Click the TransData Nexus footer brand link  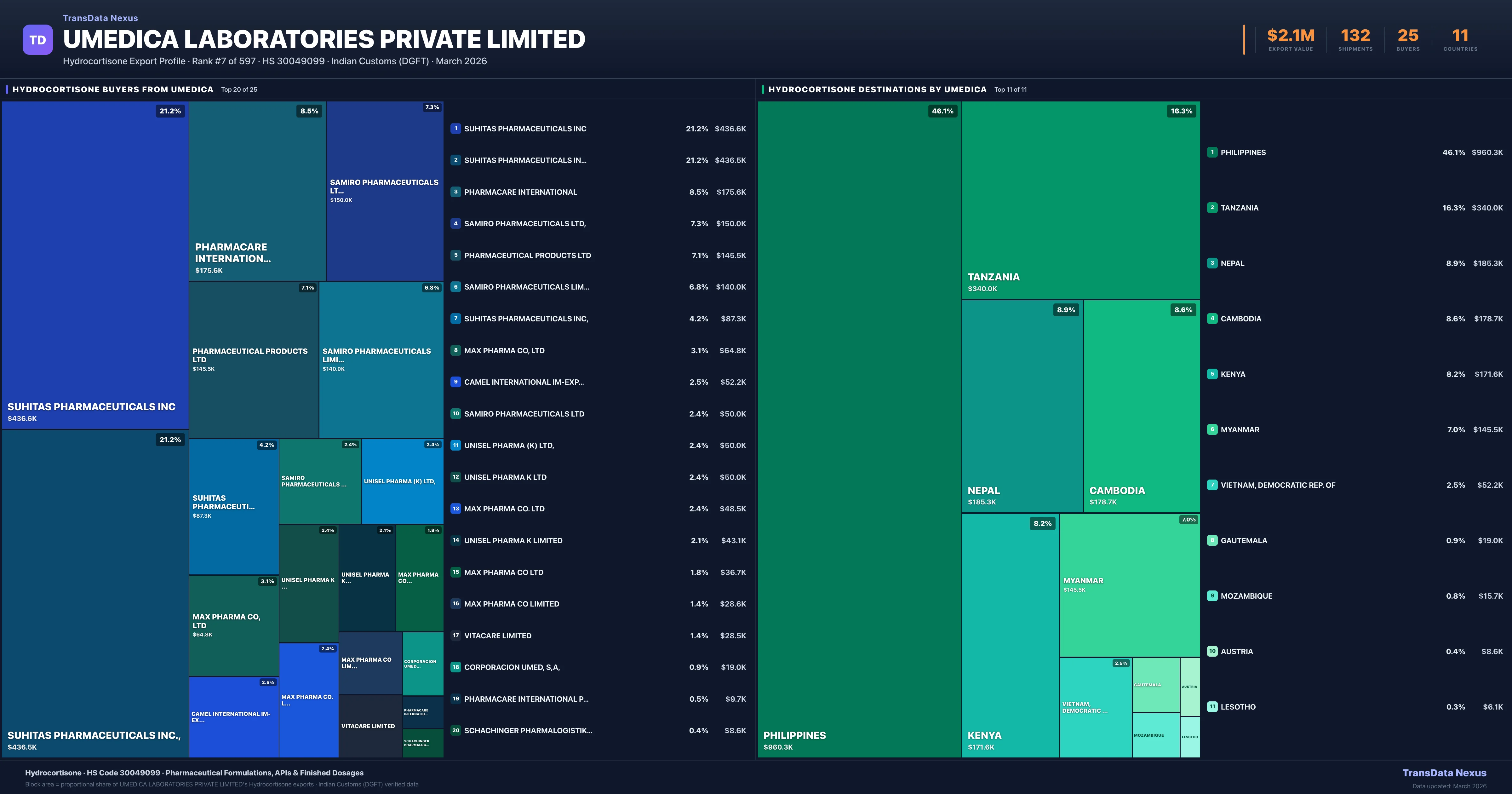1444,773
